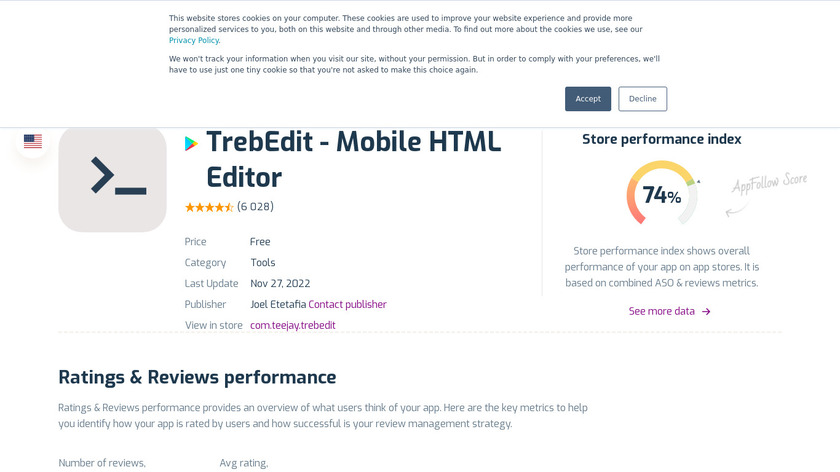Click the Google Play store icon
The height and width of the screenshot is (472, 840).
(x=191, y=144)
